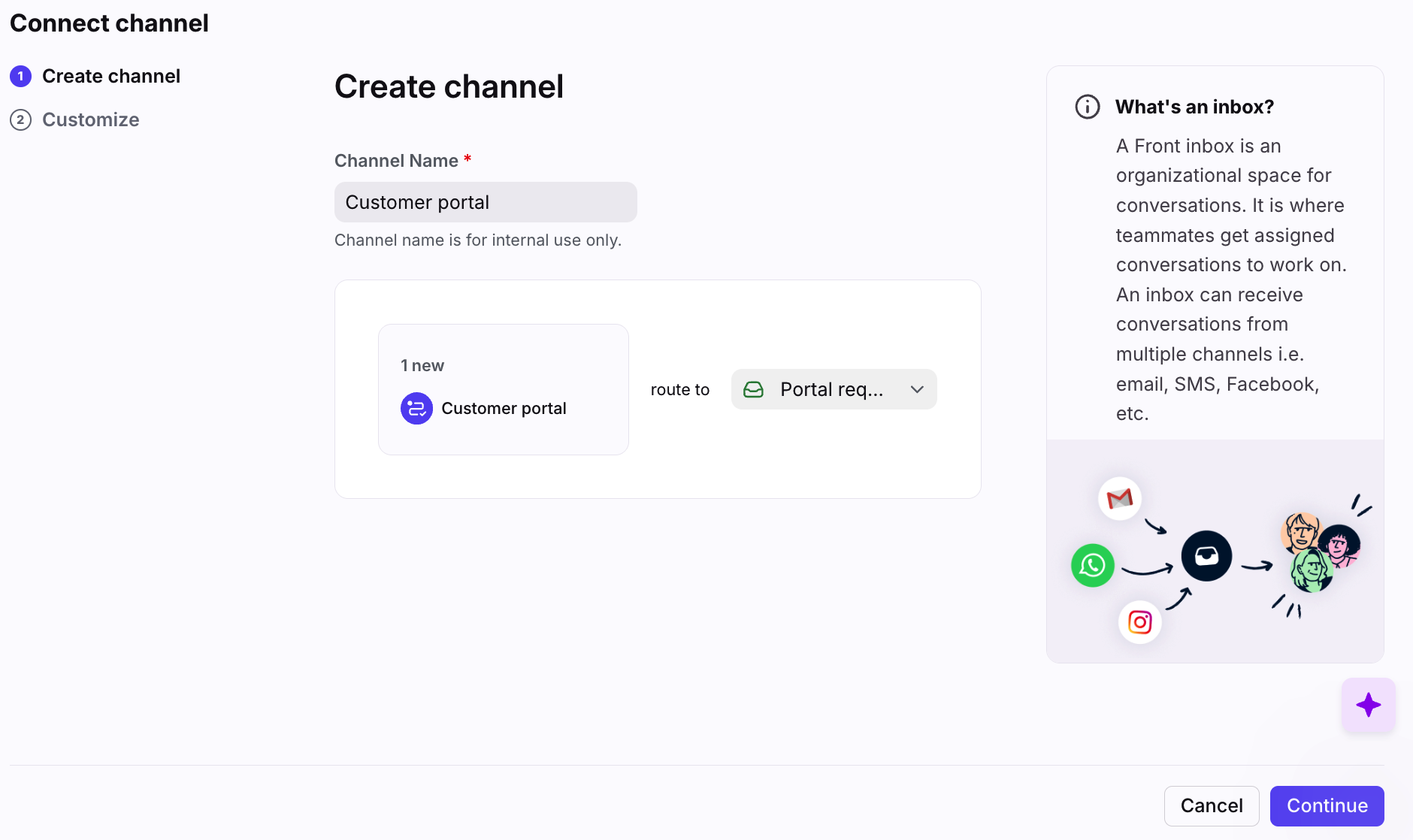Screen dimensions: 1413x840
Task: Go to the Customize step
Action: tap(90, 119)
